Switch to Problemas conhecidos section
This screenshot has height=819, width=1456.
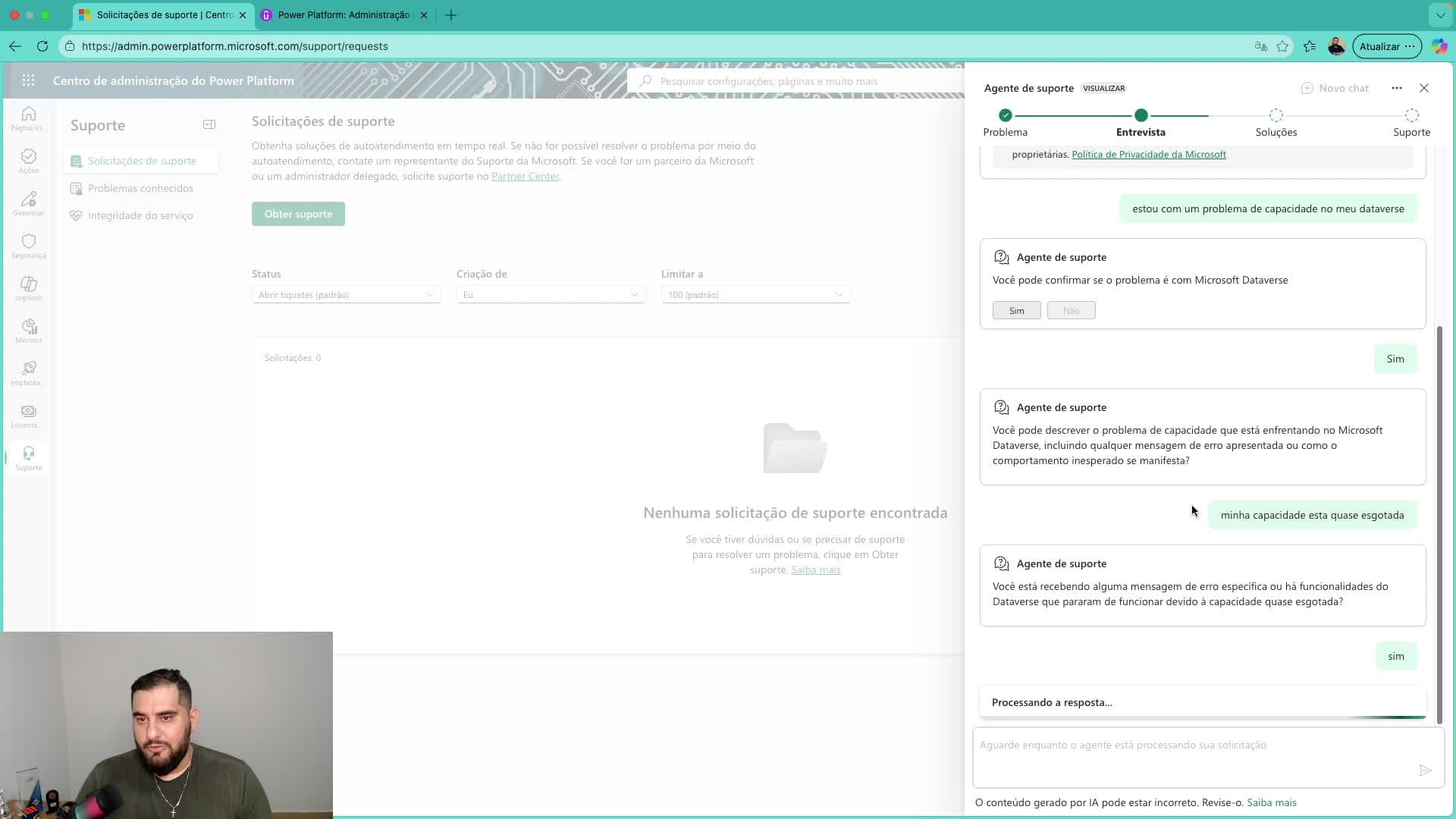click(x=140, y=188)
